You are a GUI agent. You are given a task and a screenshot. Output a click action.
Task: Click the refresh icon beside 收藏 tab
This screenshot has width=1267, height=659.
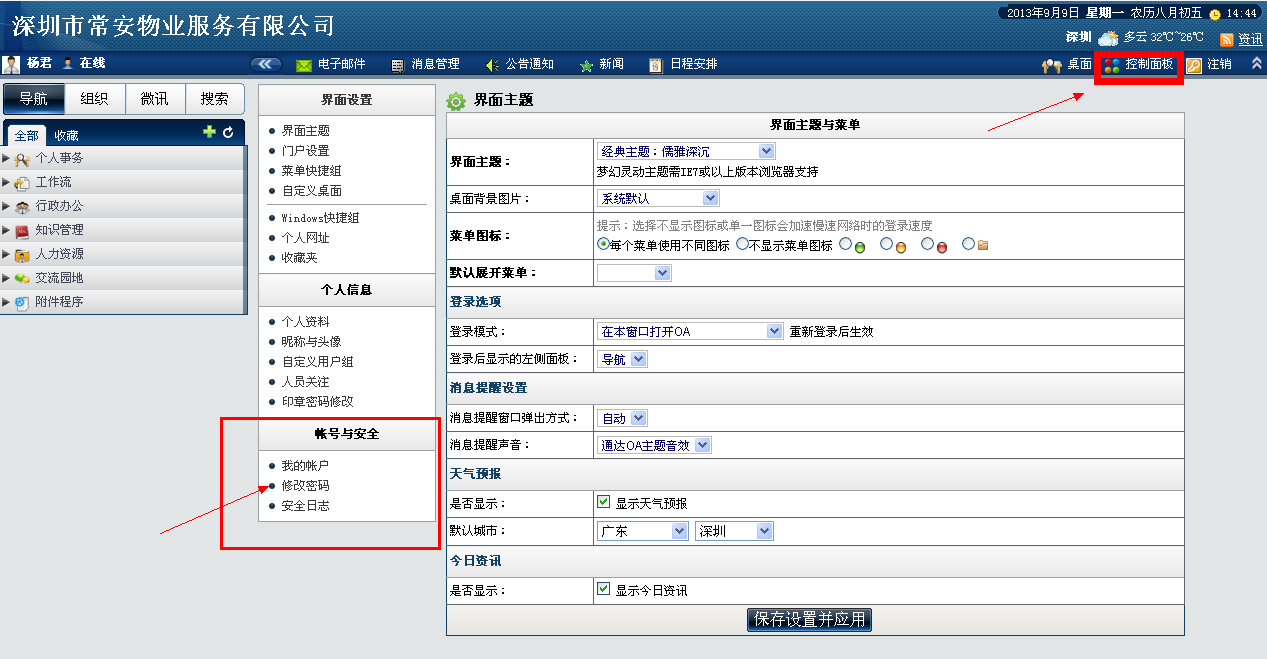pyautogui.click(x=228, y=132)
